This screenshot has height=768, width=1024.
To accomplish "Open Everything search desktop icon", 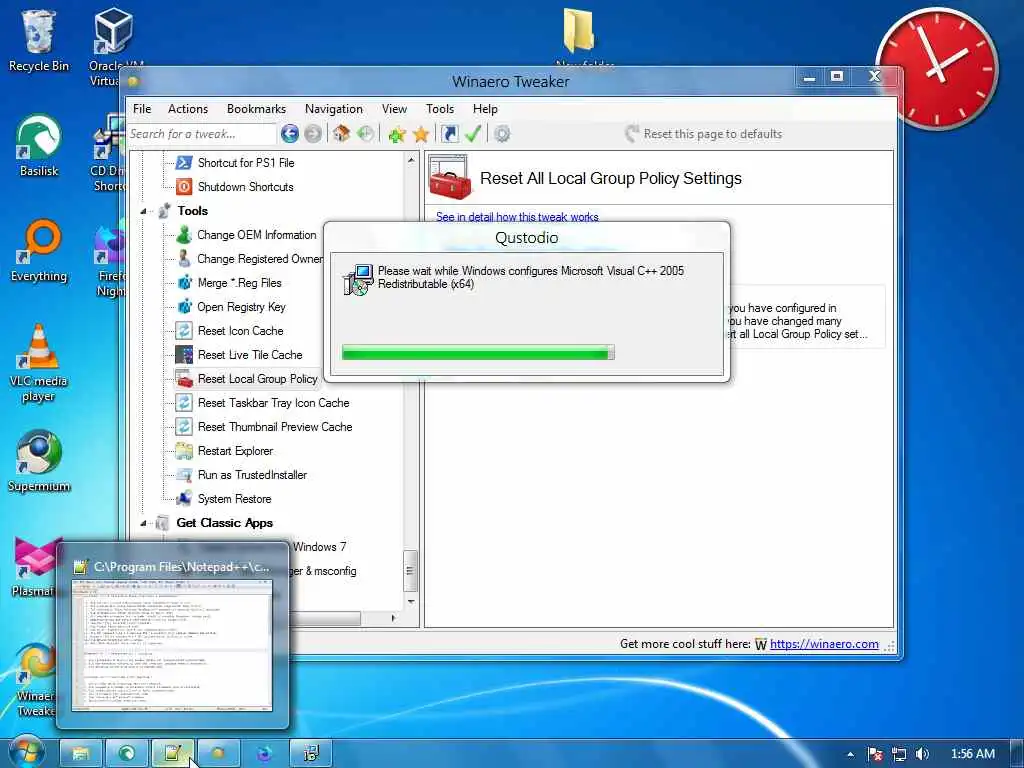I will (39, 251).
